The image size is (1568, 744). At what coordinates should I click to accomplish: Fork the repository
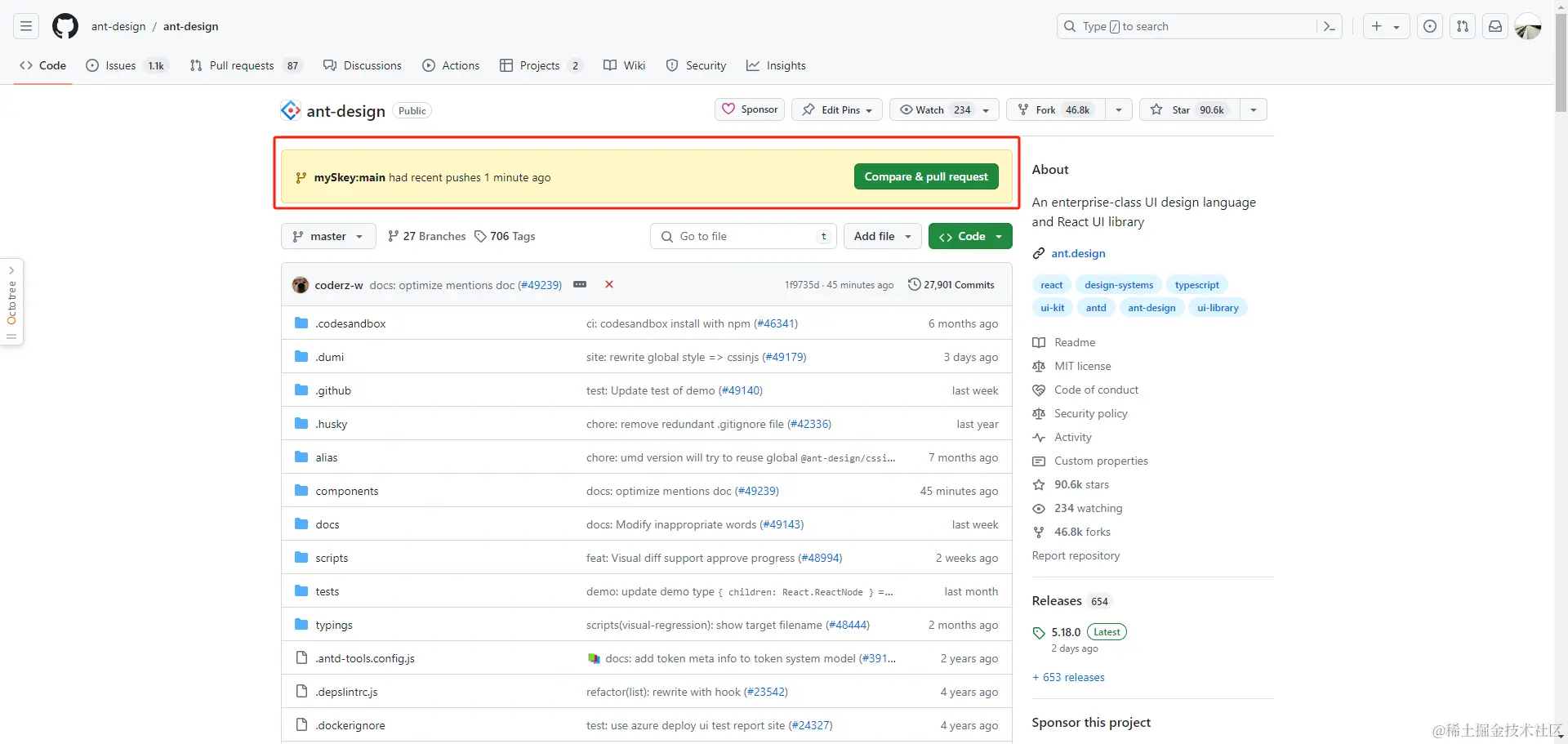[x=1057, y=109]
